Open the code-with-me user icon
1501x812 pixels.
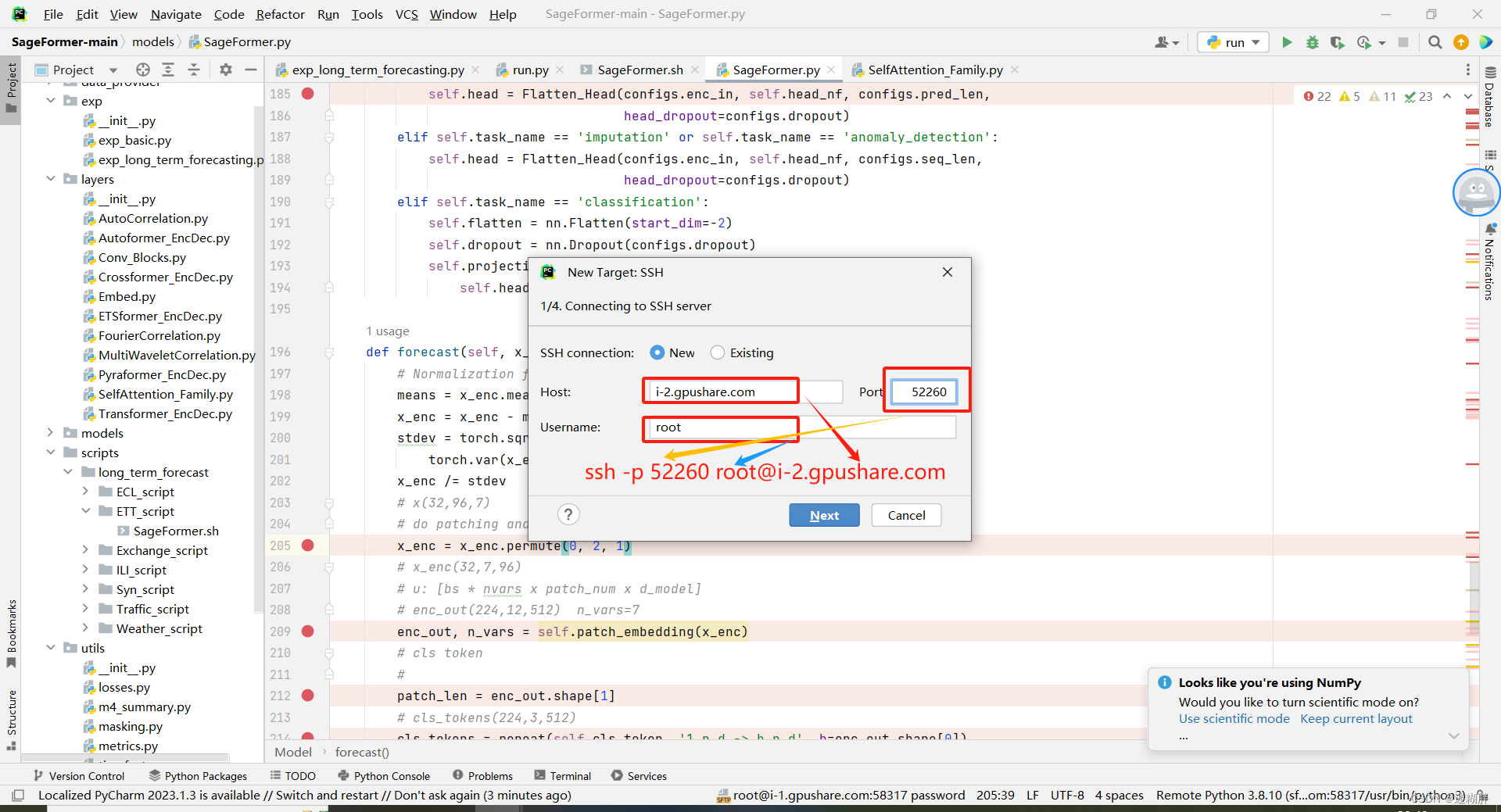(1166, 42)
